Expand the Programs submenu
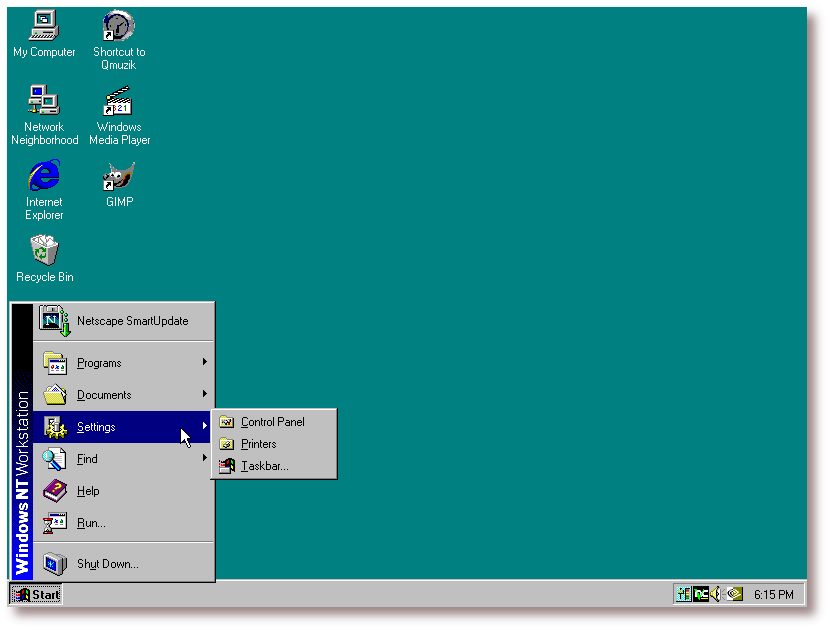Viewport: 830px width, 630px height. [100, 362]
